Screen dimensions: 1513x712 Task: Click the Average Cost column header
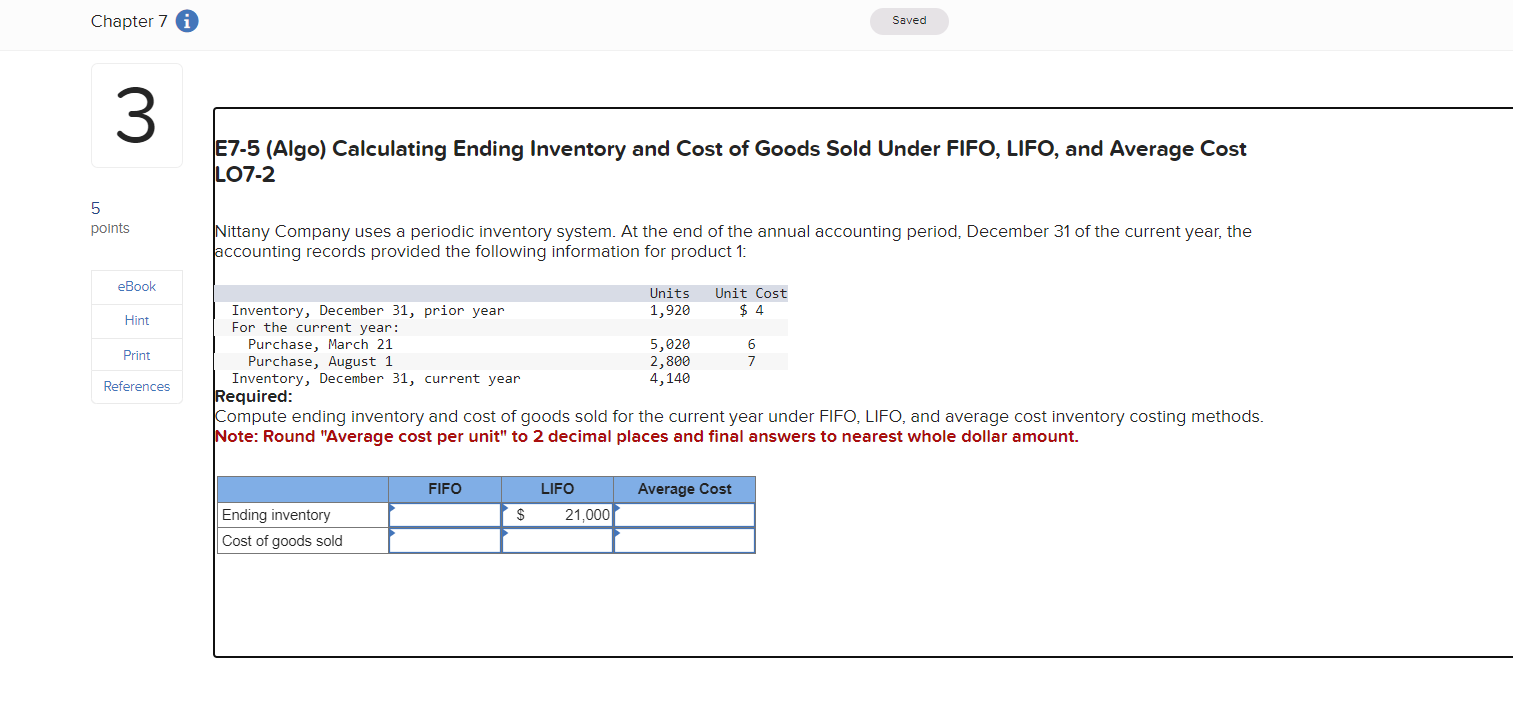tap(684, 489)
